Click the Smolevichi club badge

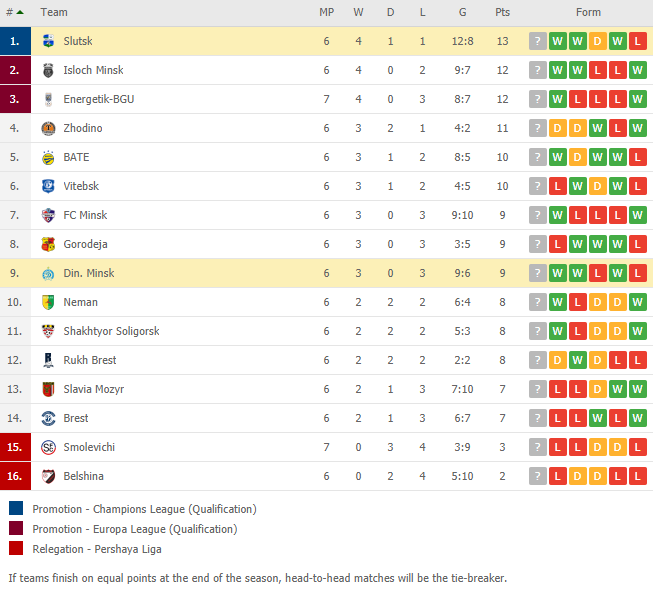coord(48,447)
